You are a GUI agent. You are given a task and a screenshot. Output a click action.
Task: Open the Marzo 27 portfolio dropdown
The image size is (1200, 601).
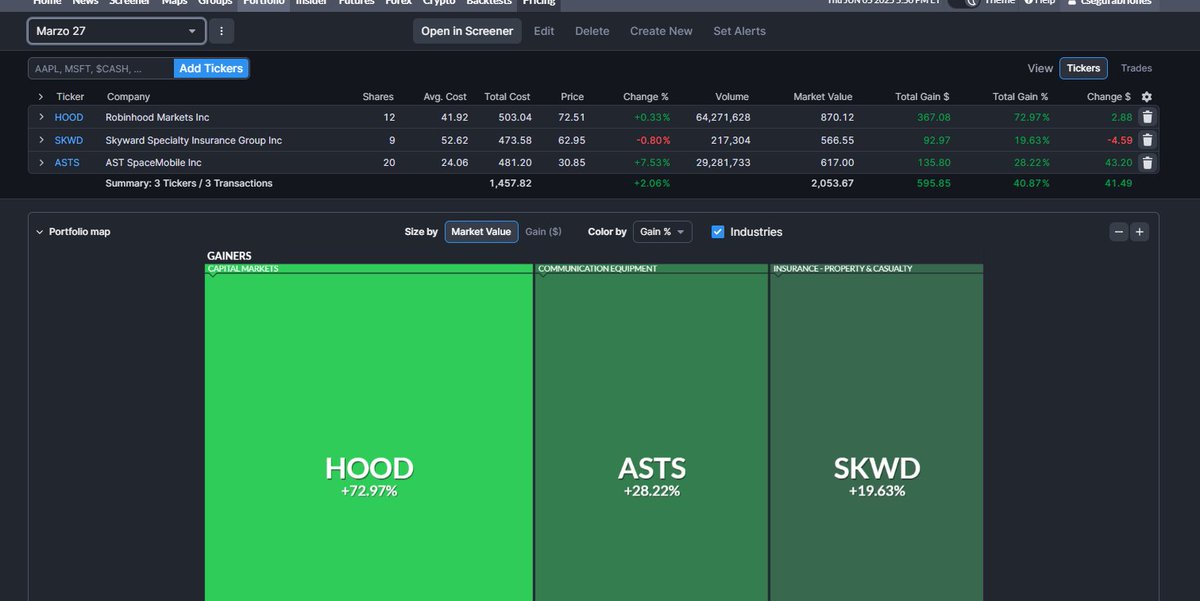117,31
